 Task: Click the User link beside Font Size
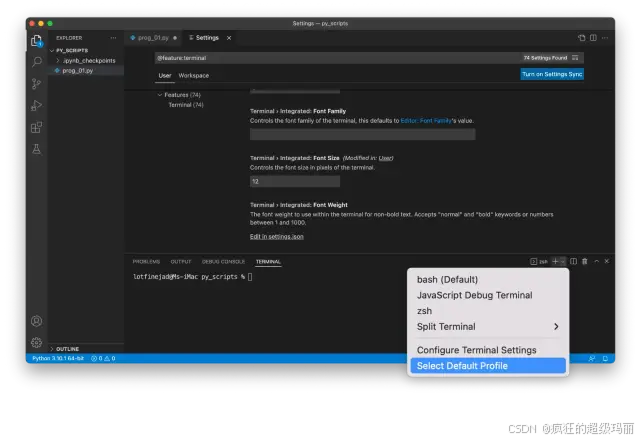[x=385, y=158]
